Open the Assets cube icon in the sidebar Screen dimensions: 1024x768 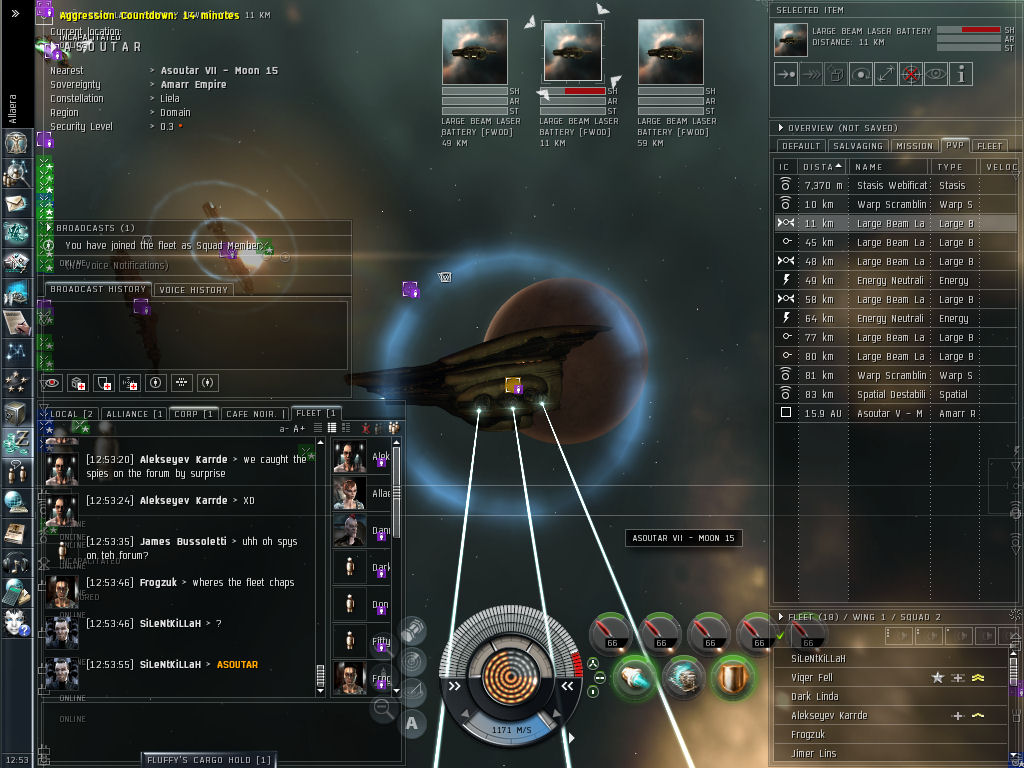click(16, 413)
